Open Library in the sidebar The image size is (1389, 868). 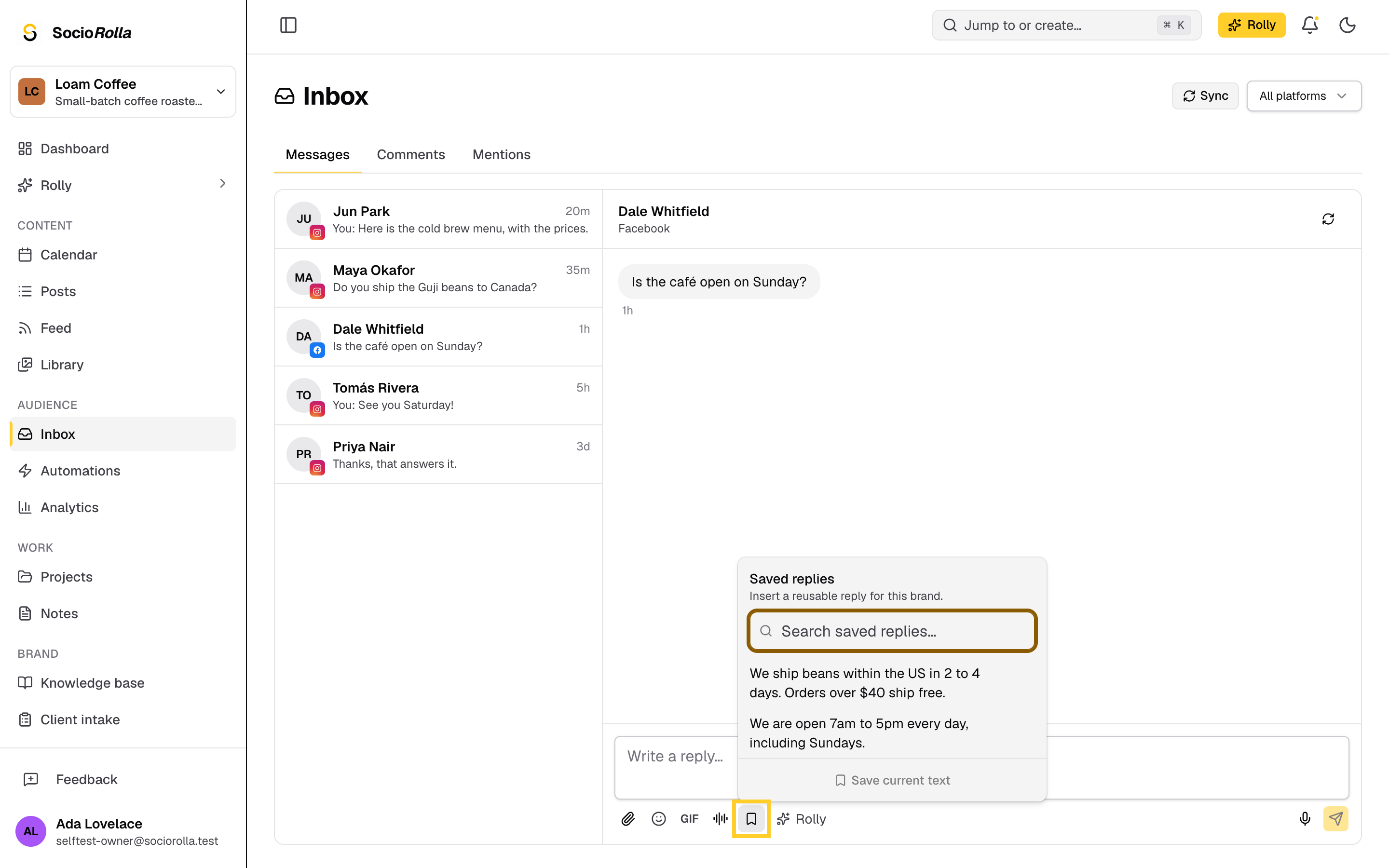[x=123, y=365]
